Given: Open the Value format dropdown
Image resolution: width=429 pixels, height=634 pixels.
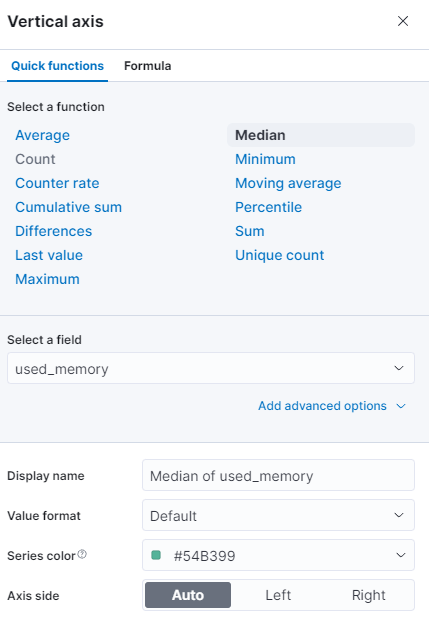Looking at the screenshot, I should click(278, 515).
